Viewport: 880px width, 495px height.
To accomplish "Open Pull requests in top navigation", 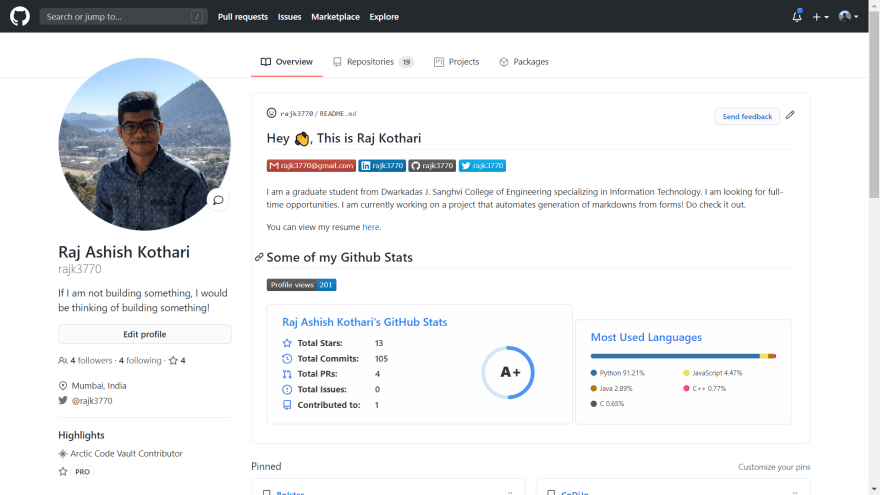I will (242, 17).
